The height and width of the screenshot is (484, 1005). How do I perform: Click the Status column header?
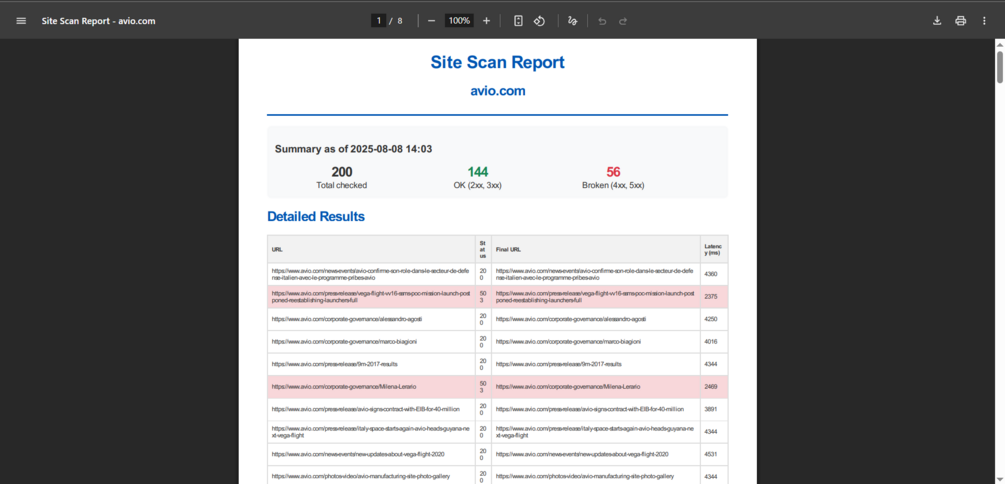(x=483, y=249)
